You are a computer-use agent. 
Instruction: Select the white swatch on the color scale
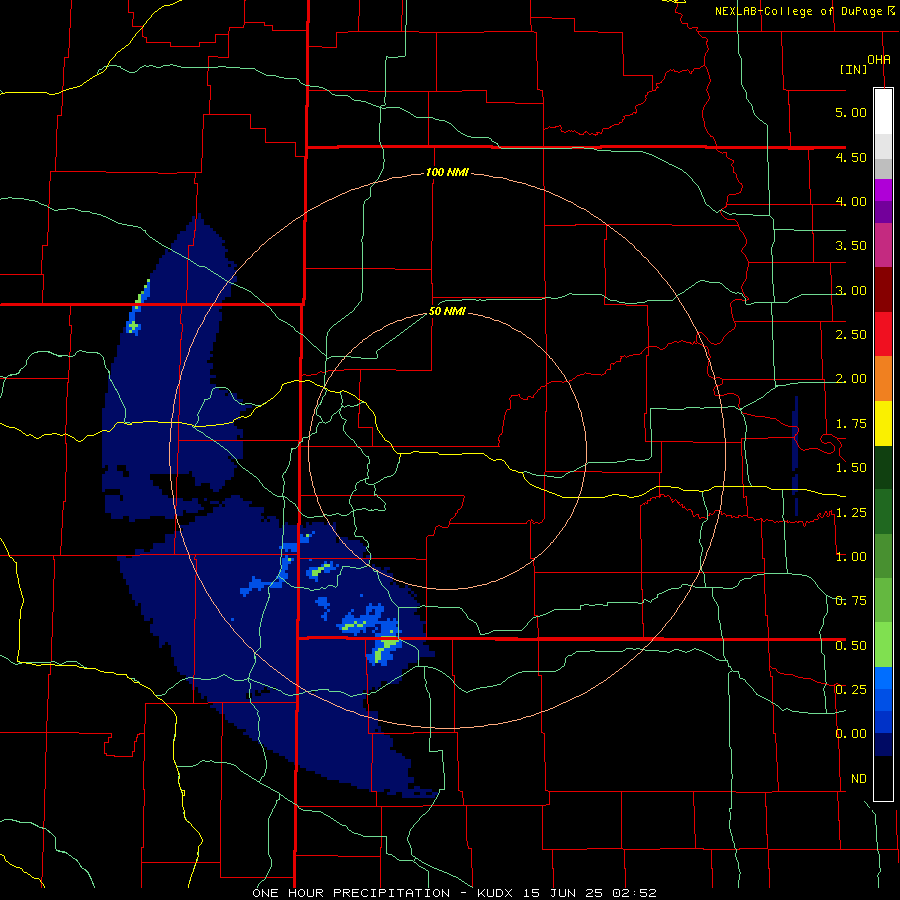pos(883,111)
